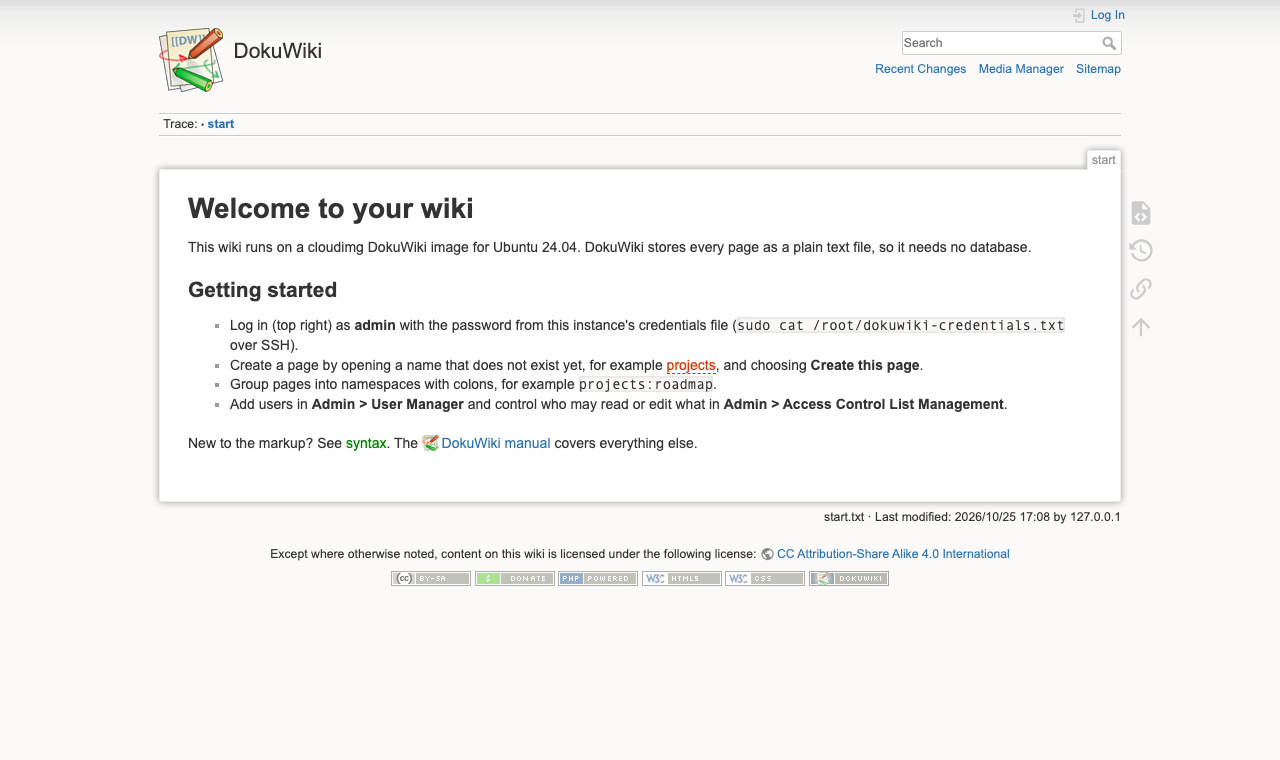Viewport: 1280px width, 760px height.
Task: Click the login icon beside Log In
Action: (x=1079, y=15)
